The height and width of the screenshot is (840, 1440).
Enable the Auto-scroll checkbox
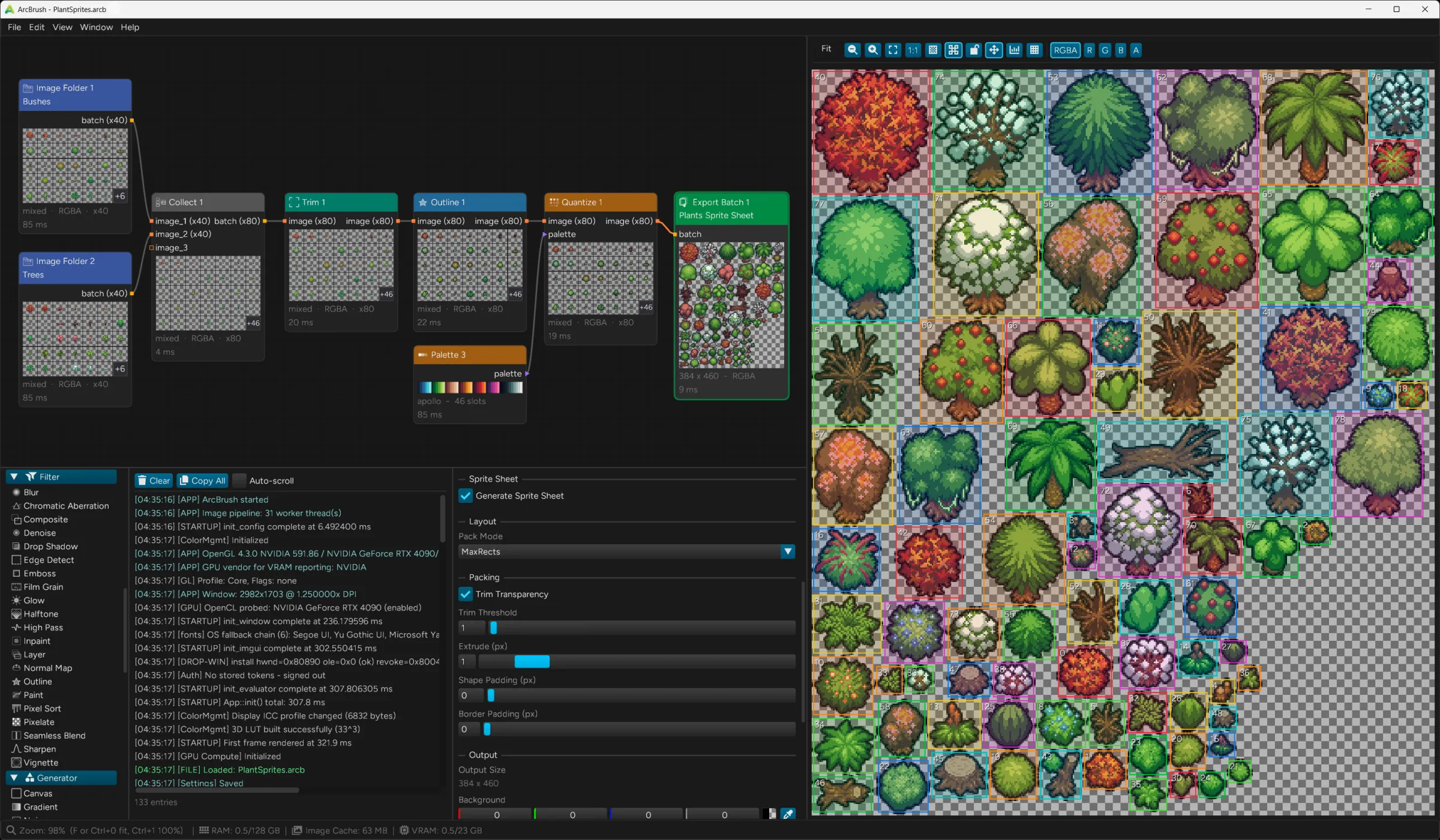(x=239, y=481)
